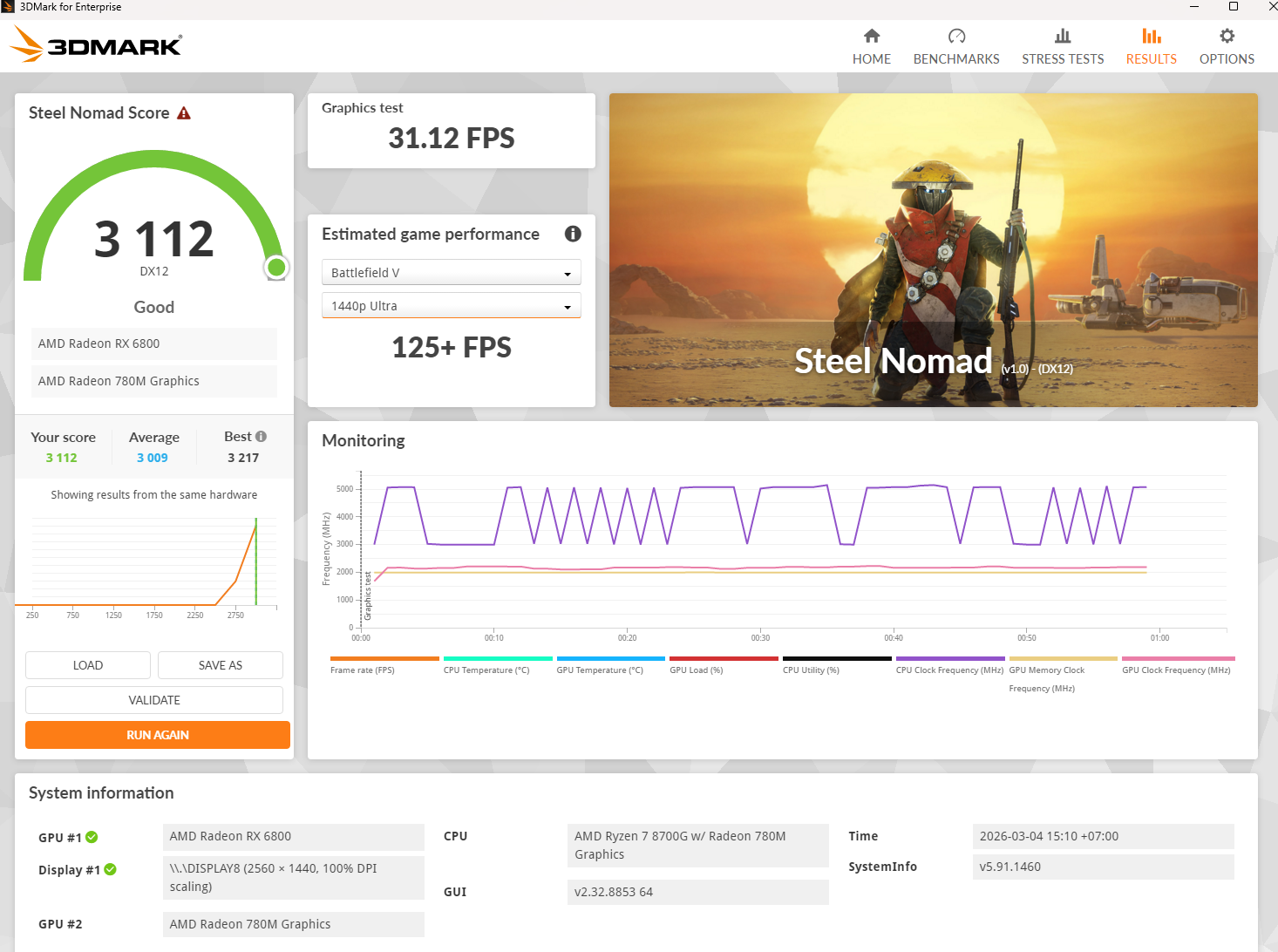Viewport: 1278px width, 952px height.
Task: Click the 3DMark logo
Action: [x=96, y=44]
